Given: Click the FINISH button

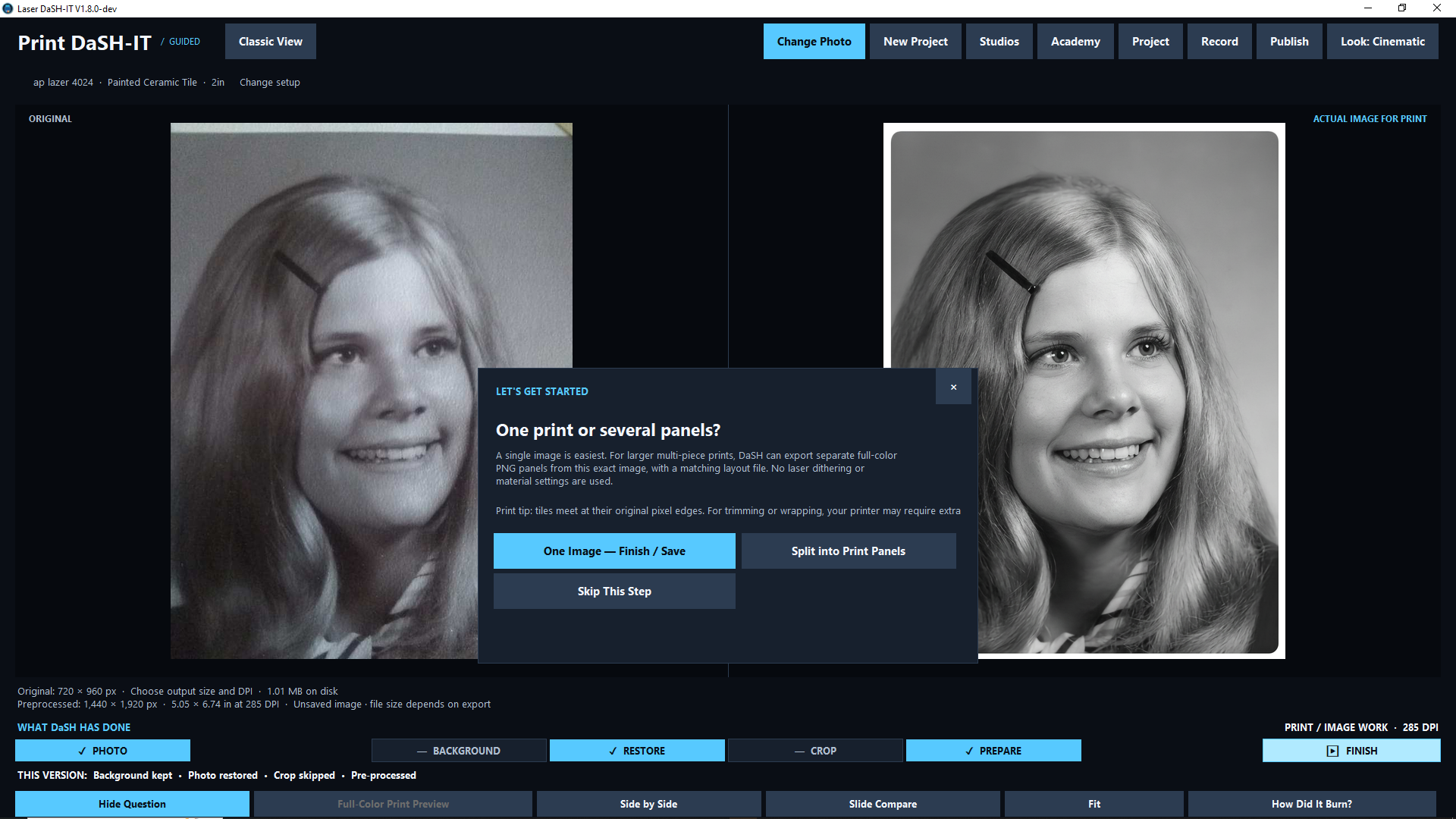Looking at the screenshot, I should [1351, 751].
